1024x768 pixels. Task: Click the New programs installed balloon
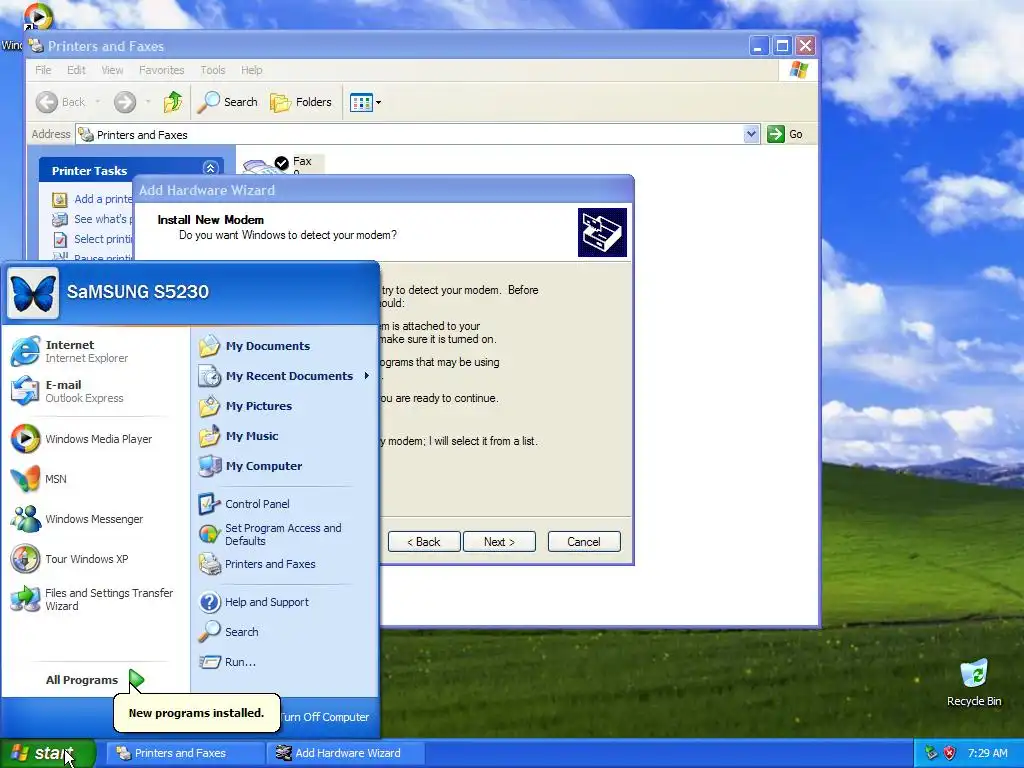click(x=197, y=713)
